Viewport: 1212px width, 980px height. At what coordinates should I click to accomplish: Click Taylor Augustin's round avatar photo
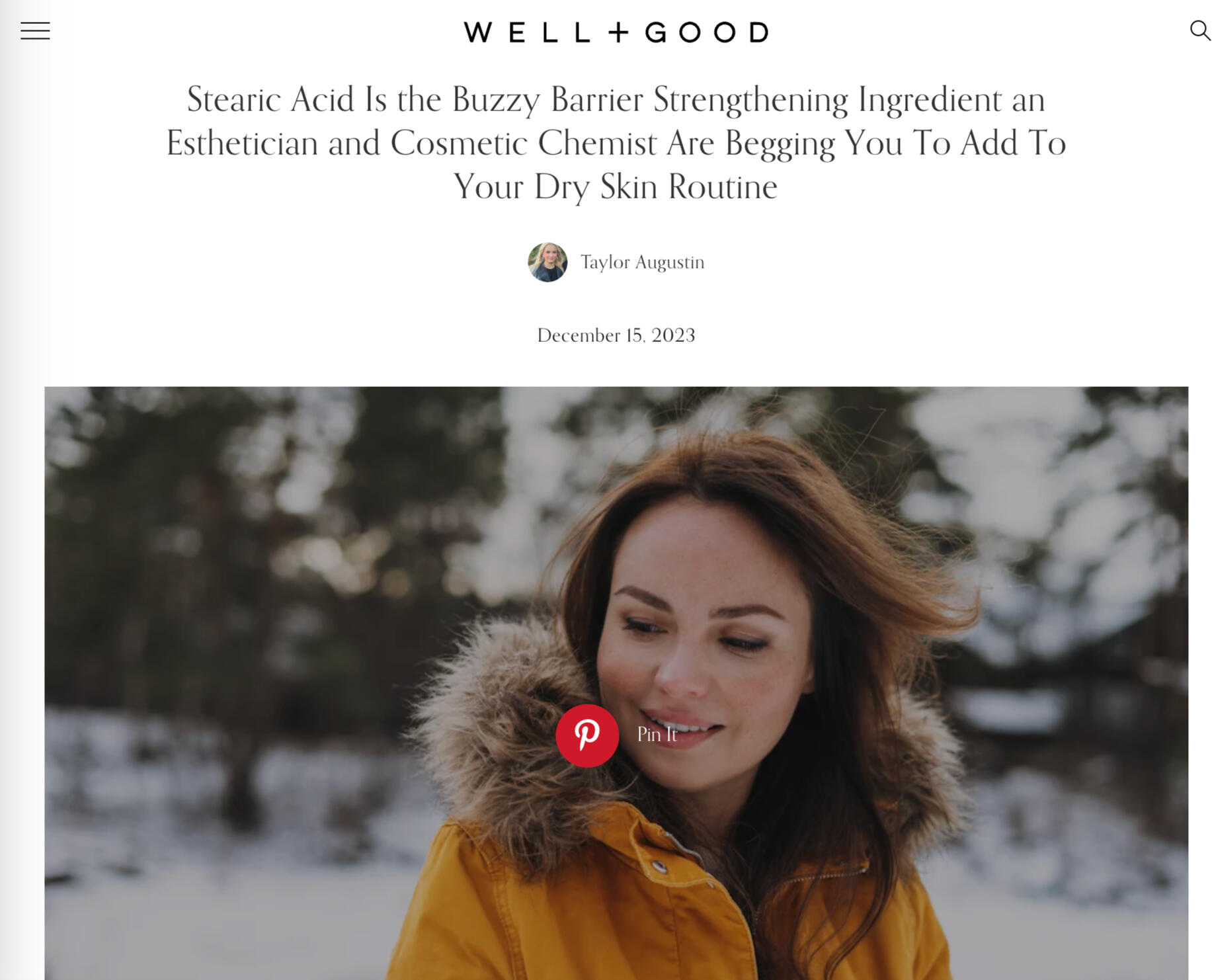(547, 262)
